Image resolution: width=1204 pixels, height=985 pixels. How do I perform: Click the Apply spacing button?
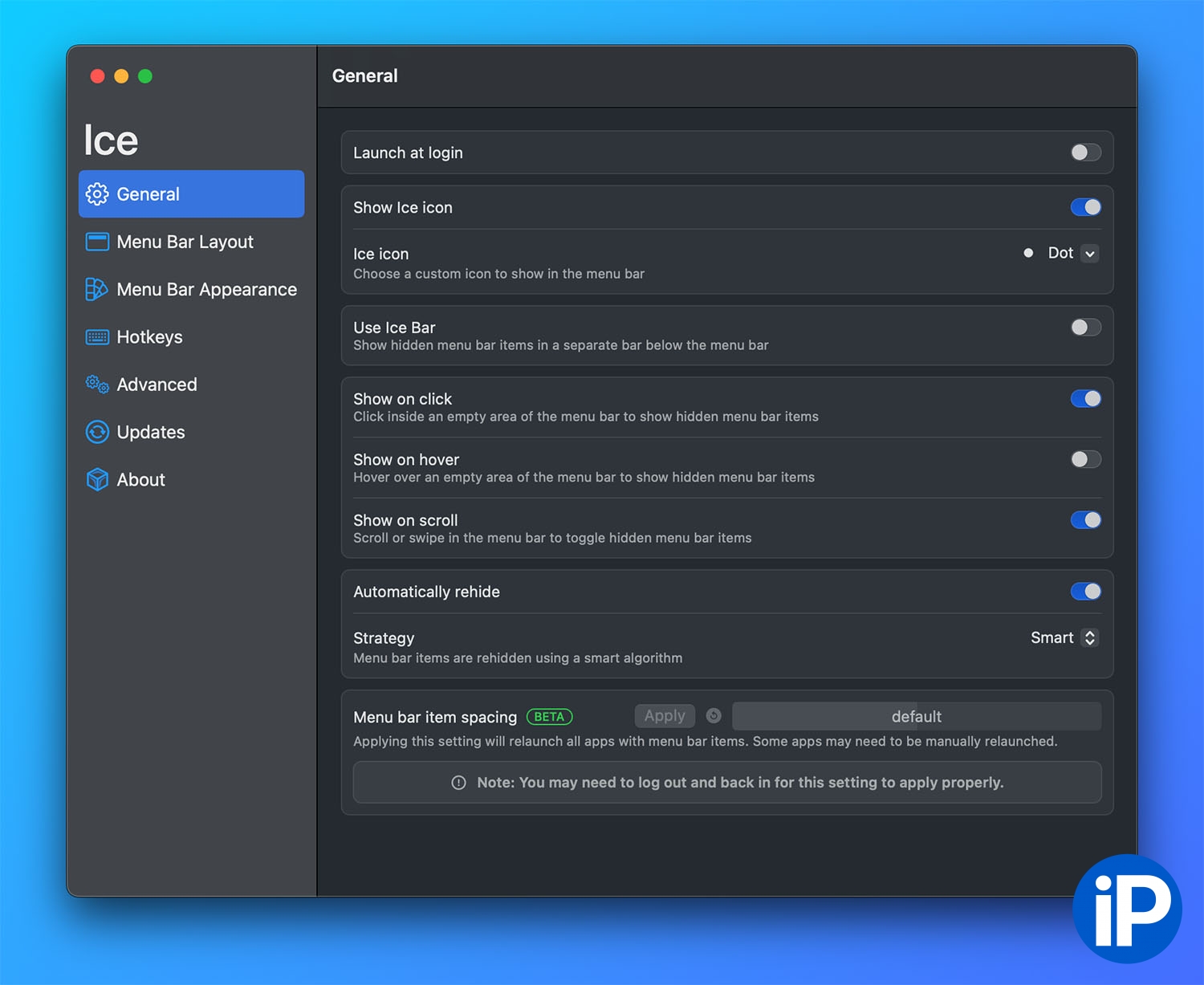[x=665, y=716]
